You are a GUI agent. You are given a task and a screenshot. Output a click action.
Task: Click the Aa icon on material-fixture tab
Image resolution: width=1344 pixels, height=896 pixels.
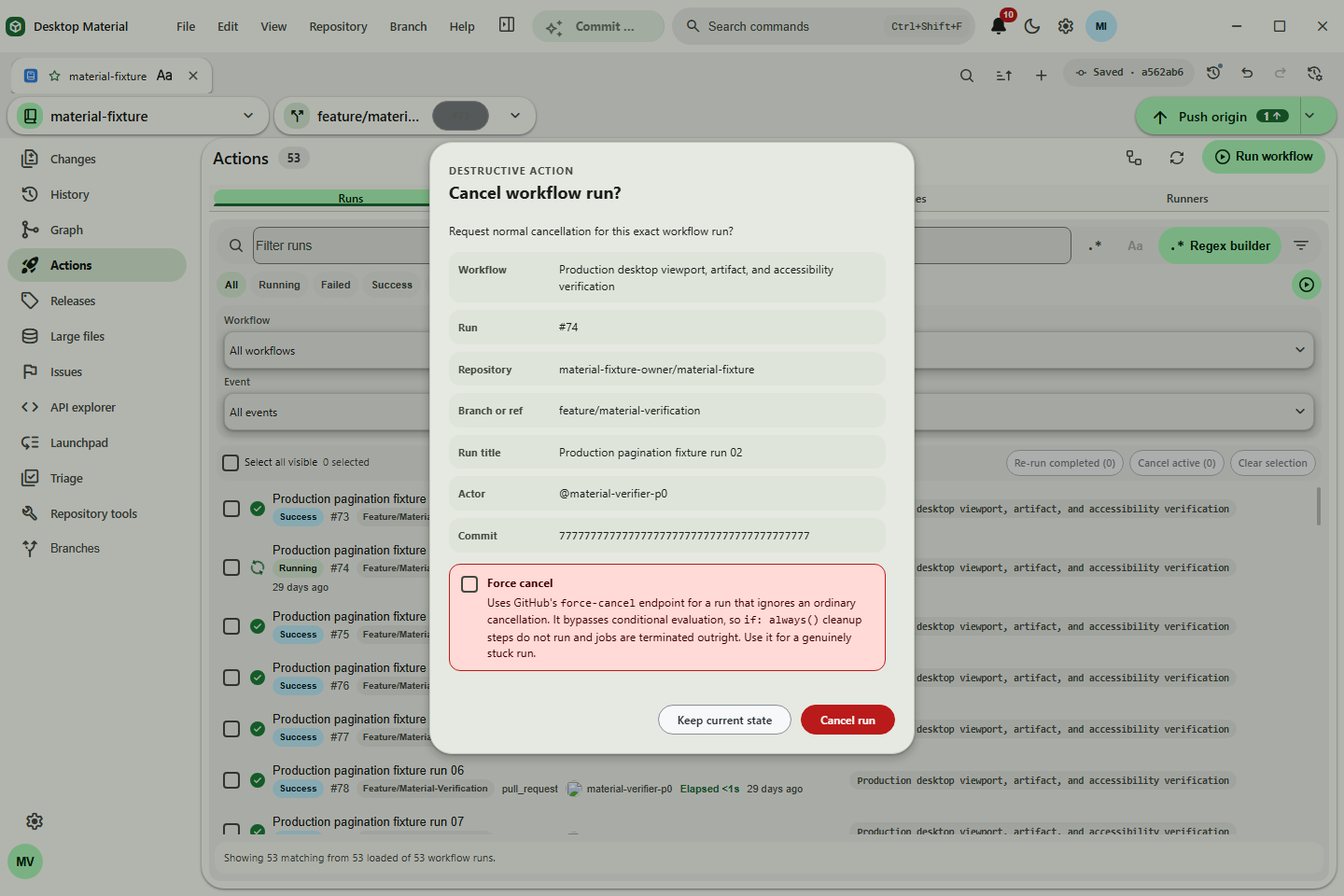(164, 76)
